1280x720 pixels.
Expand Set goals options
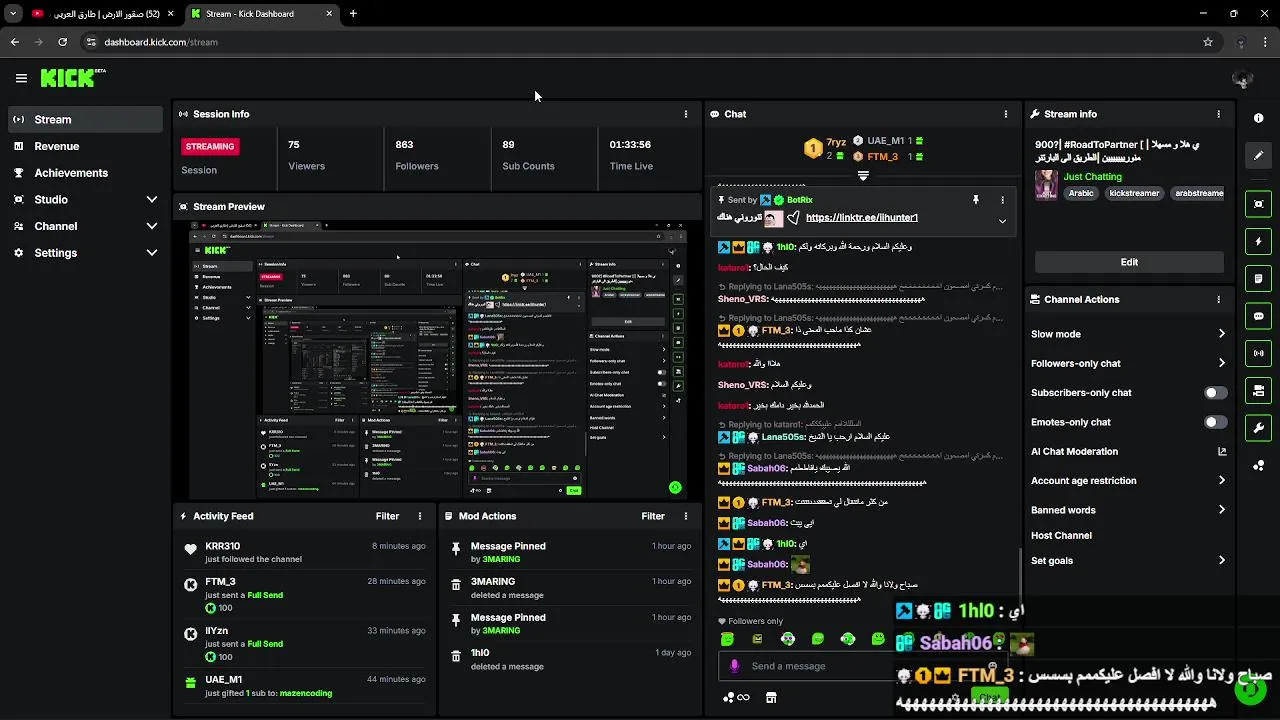pyautogui.click(x=1222, y=560)
